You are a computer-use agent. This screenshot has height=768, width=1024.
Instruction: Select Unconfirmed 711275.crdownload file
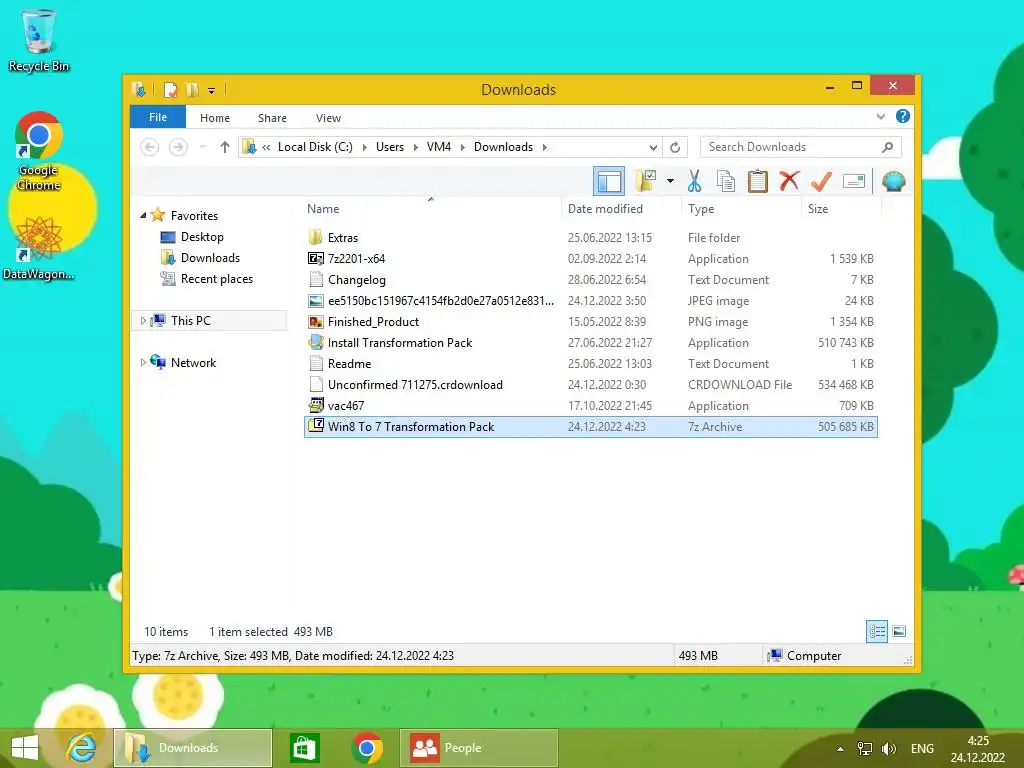coord(590,385)
